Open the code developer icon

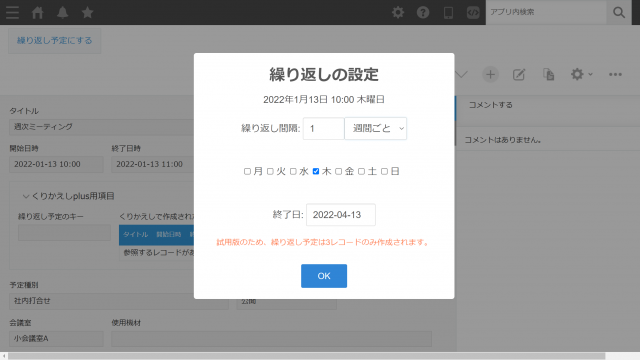[473, 12]
